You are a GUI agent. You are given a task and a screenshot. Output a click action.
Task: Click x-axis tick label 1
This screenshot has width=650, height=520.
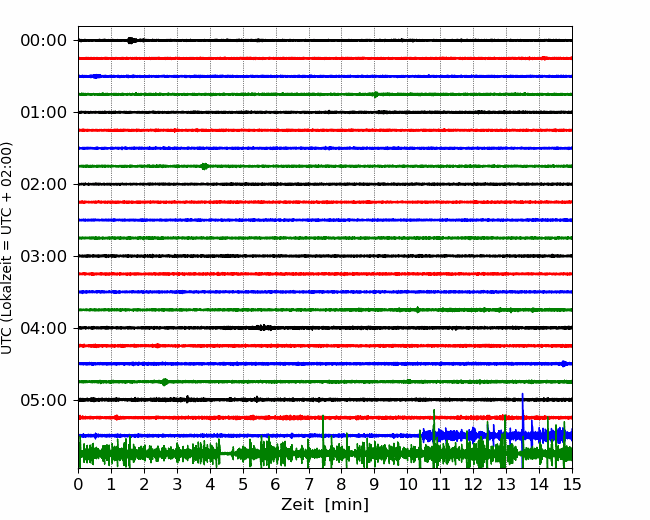click(111, 484)
